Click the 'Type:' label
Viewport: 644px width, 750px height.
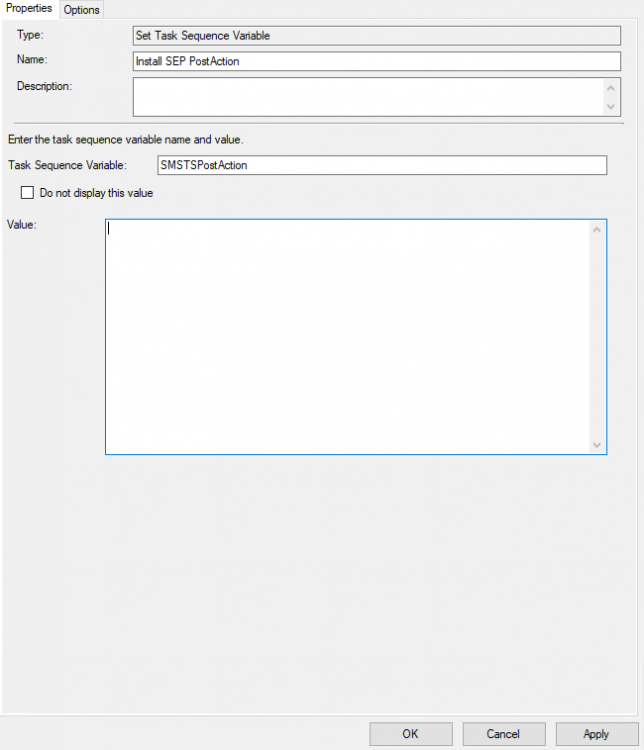pyautogui.click(x=30, y=35)
